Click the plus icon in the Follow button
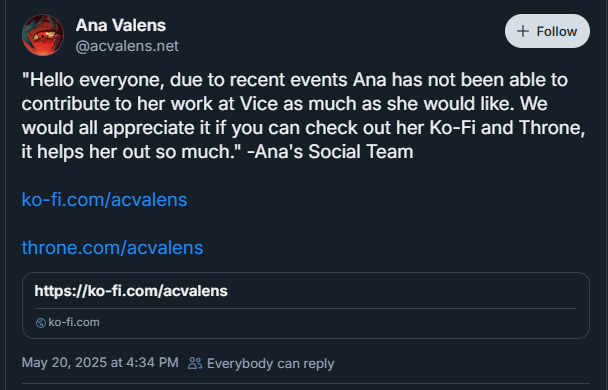This screenshot has height=390, width=608. coord(523,31)
